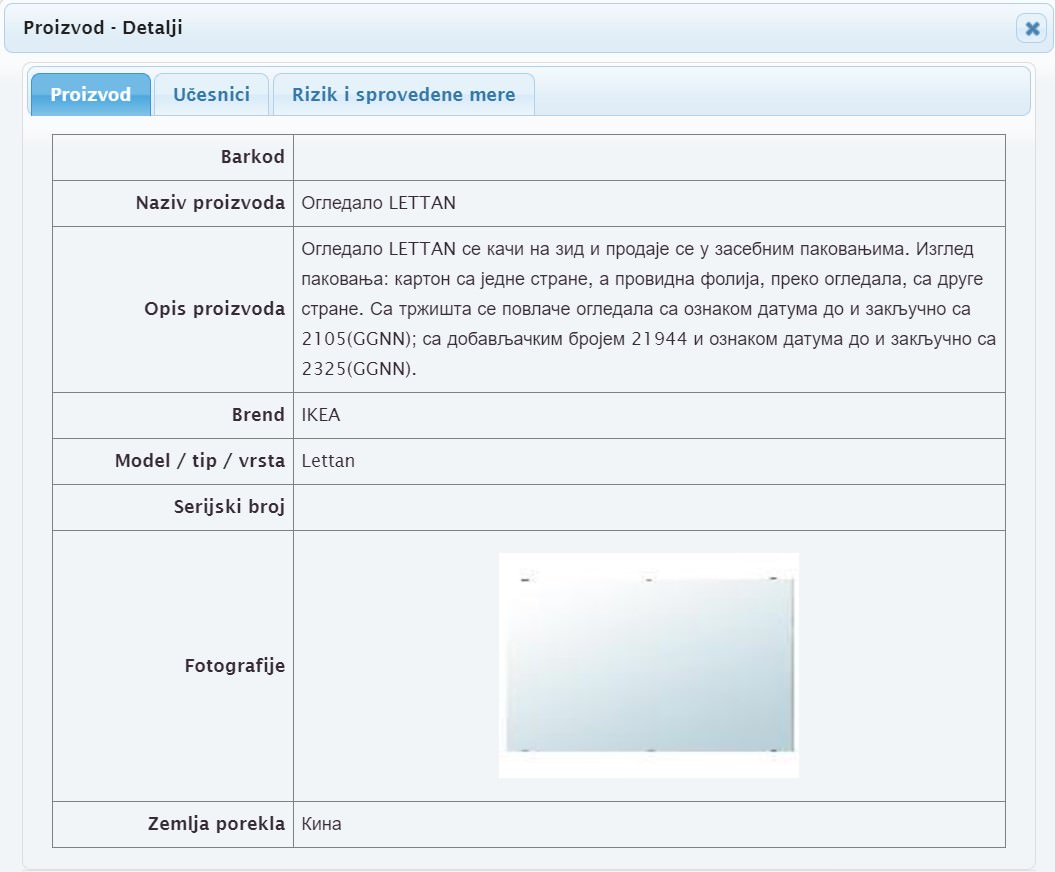Click the Кина country of origin value
Image resolution: width=1055 pixels, height=872 pixels.
[x=321, y=824]
